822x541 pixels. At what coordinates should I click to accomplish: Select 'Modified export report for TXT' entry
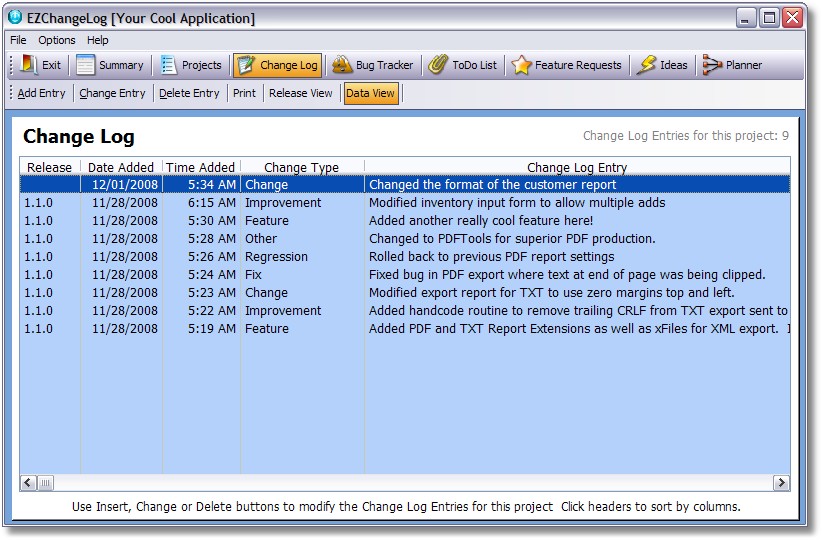[551, 293]
